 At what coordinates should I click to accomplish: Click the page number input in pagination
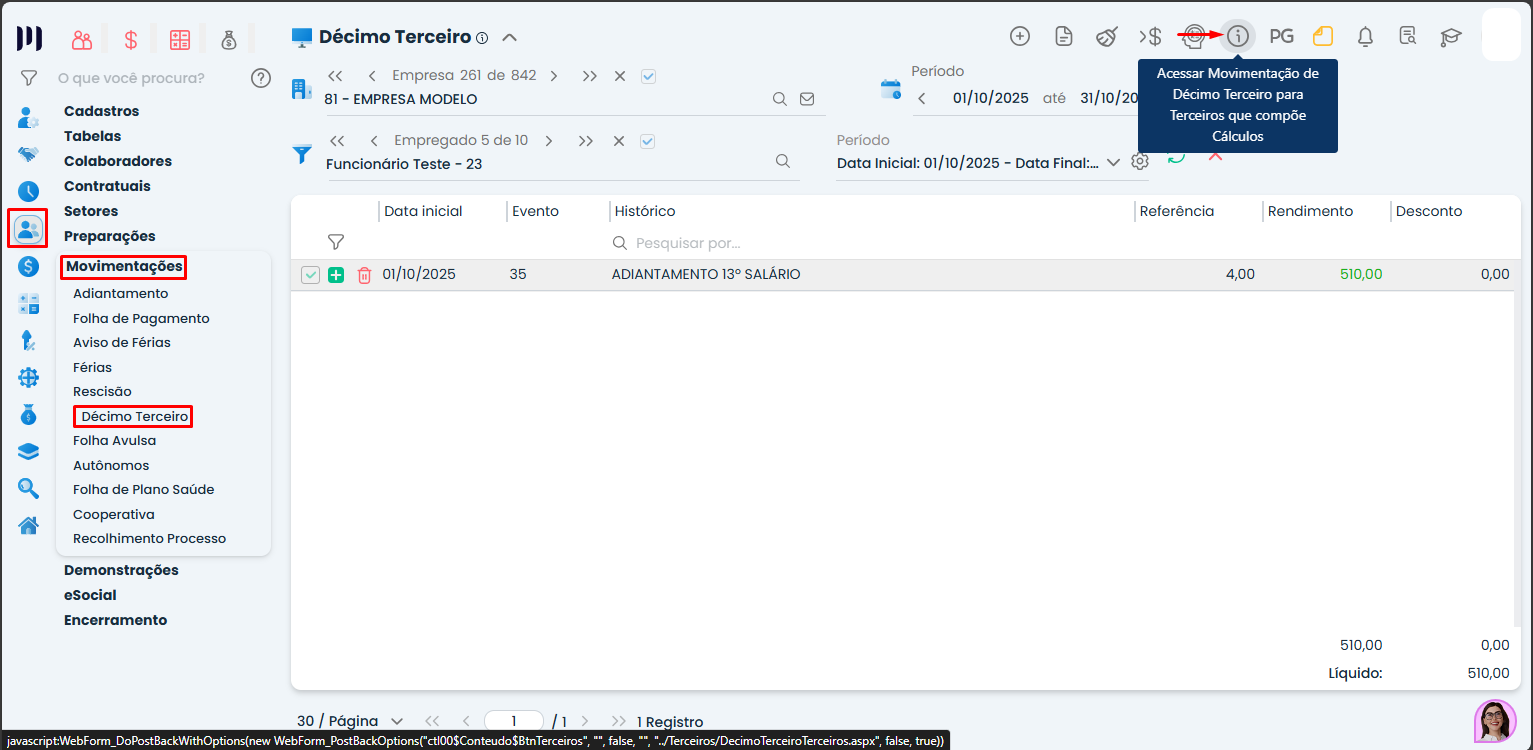tap(514, 721)
